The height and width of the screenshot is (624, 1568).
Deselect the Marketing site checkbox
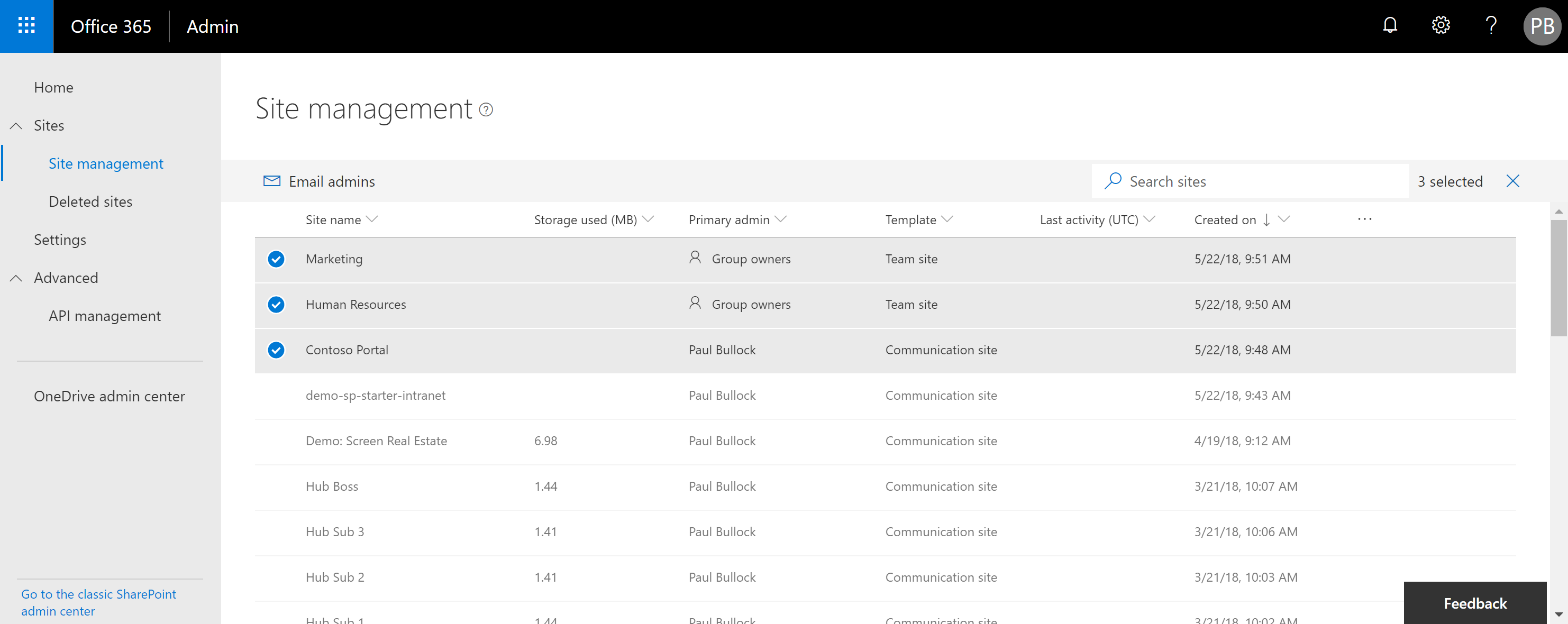pos(276,259)
